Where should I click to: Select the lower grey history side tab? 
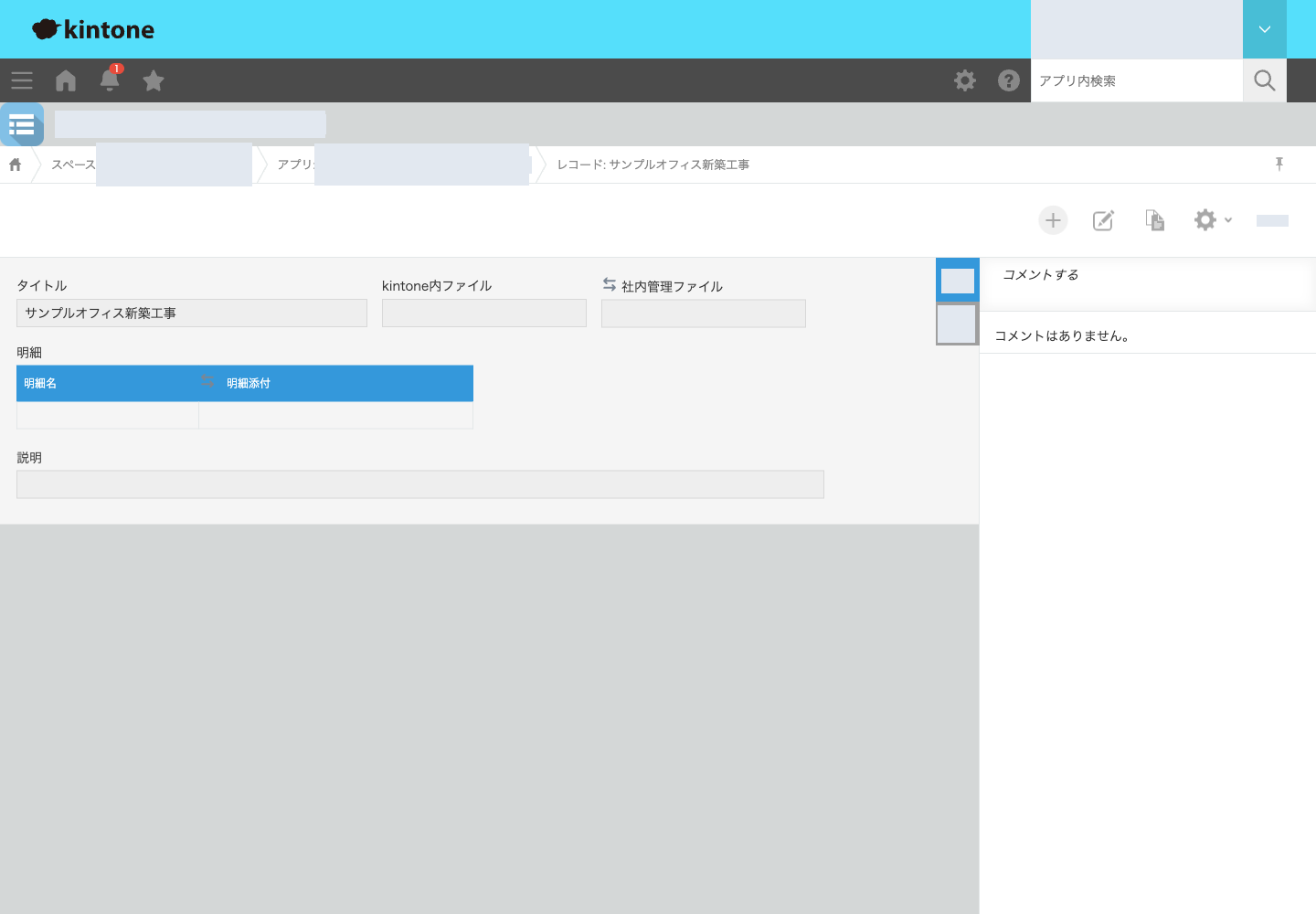tap(958, 324)
